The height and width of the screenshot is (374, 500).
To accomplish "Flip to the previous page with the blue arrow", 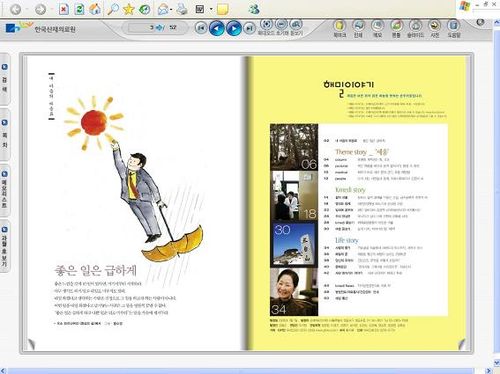I will 217,28.
